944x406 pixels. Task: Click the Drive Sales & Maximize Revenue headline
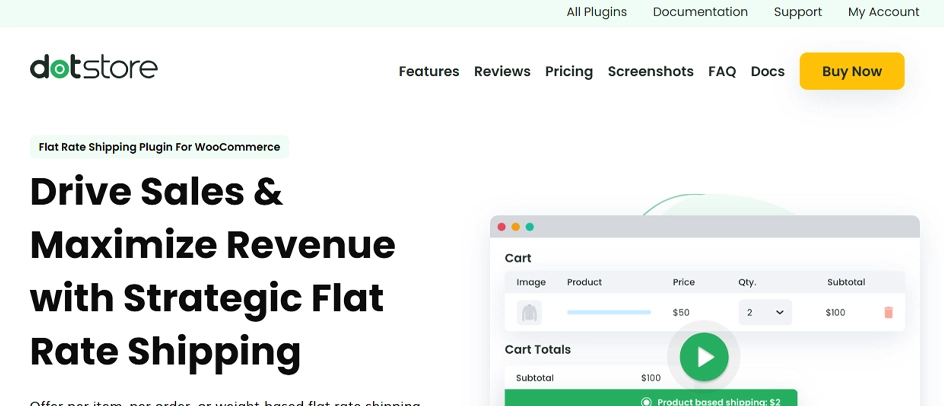click(213, 272)
